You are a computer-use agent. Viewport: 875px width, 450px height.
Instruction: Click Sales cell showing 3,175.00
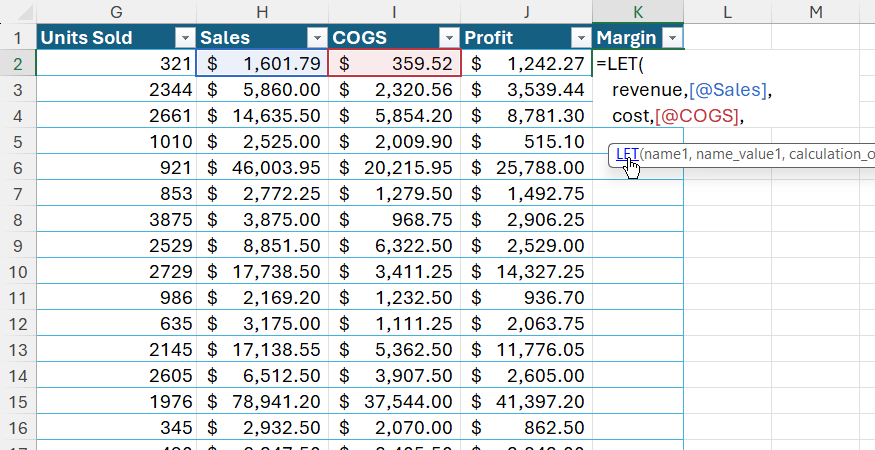[x=262, y=324]
